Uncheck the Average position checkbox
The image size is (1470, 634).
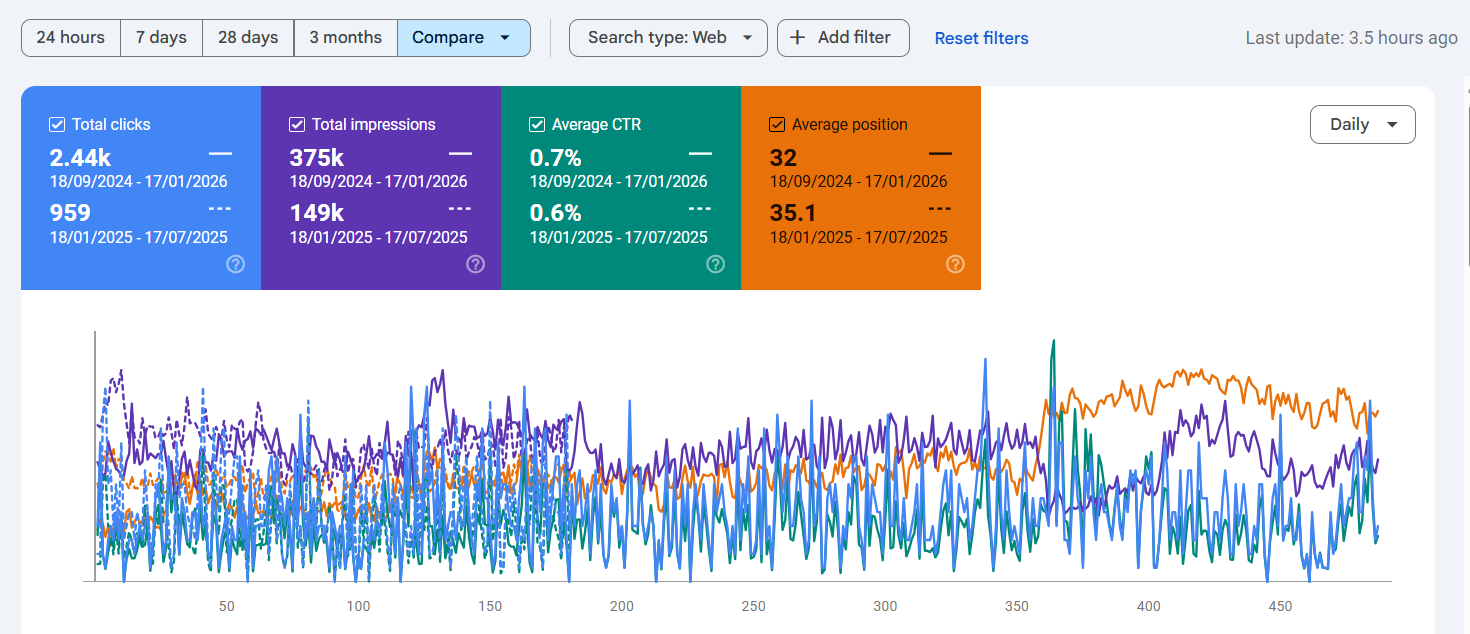[776, 124]
